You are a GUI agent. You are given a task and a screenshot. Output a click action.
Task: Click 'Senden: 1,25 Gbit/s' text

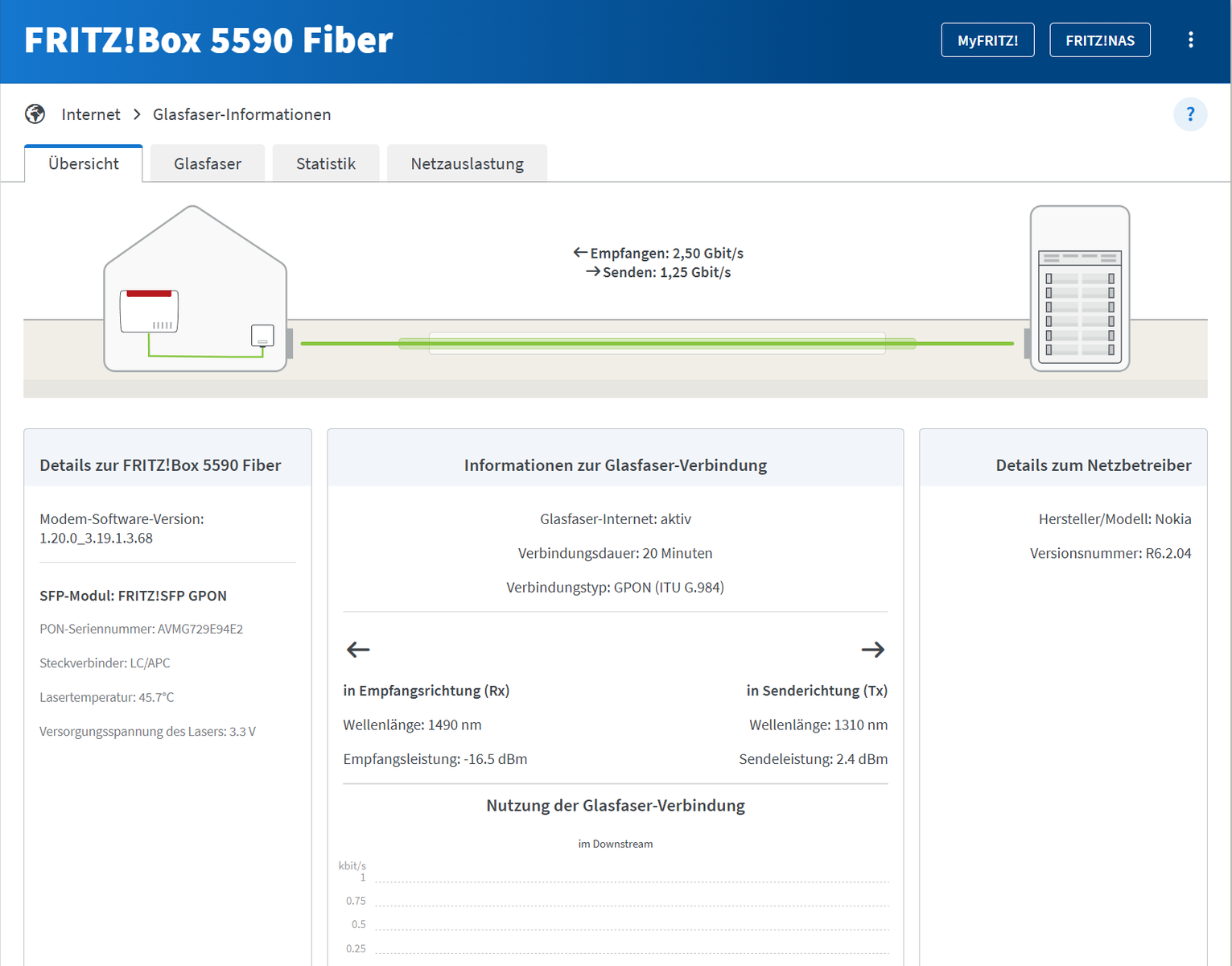[x=667, y=273]
